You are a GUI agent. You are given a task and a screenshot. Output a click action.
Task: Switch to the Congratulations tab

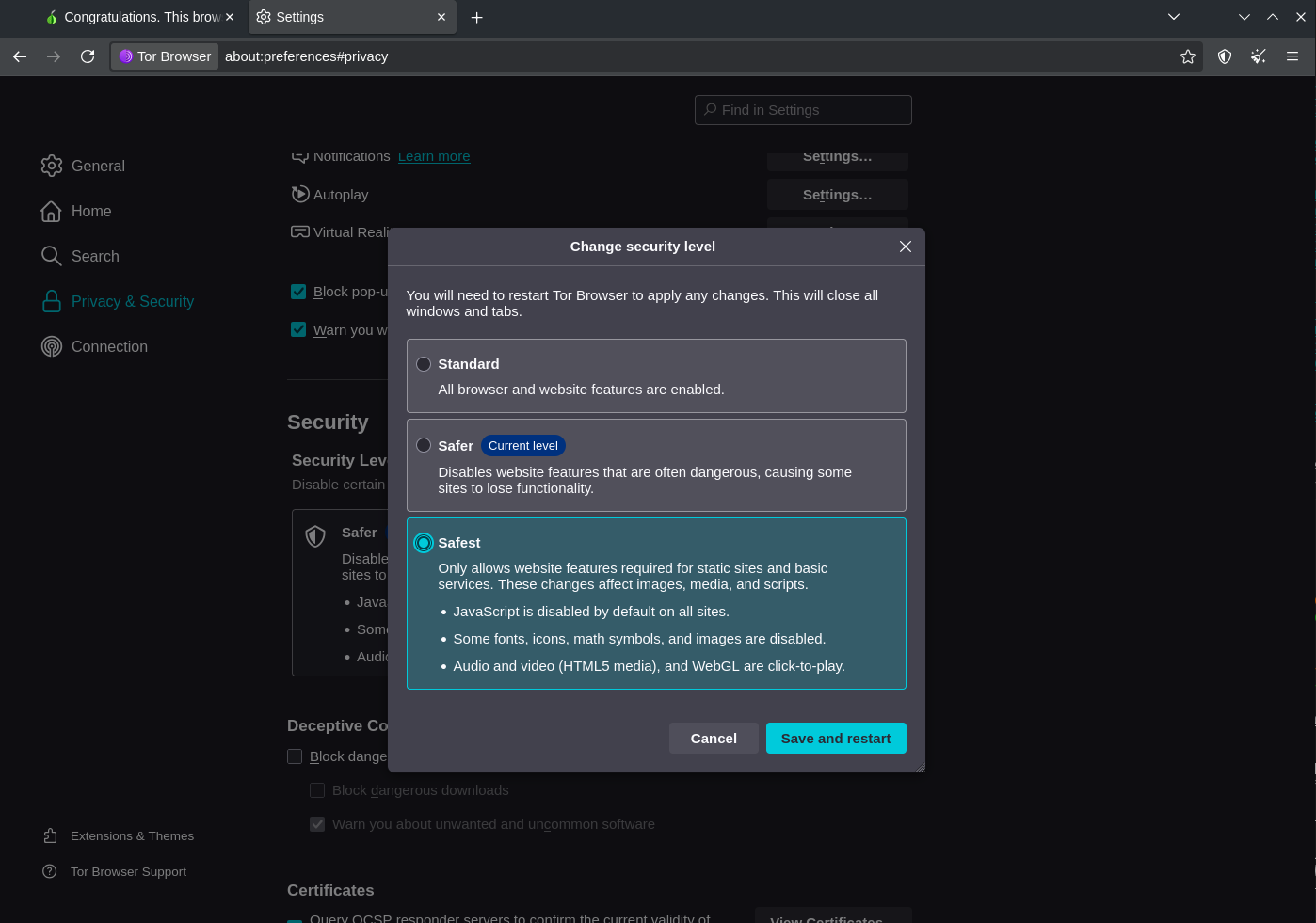click(141, 17)
